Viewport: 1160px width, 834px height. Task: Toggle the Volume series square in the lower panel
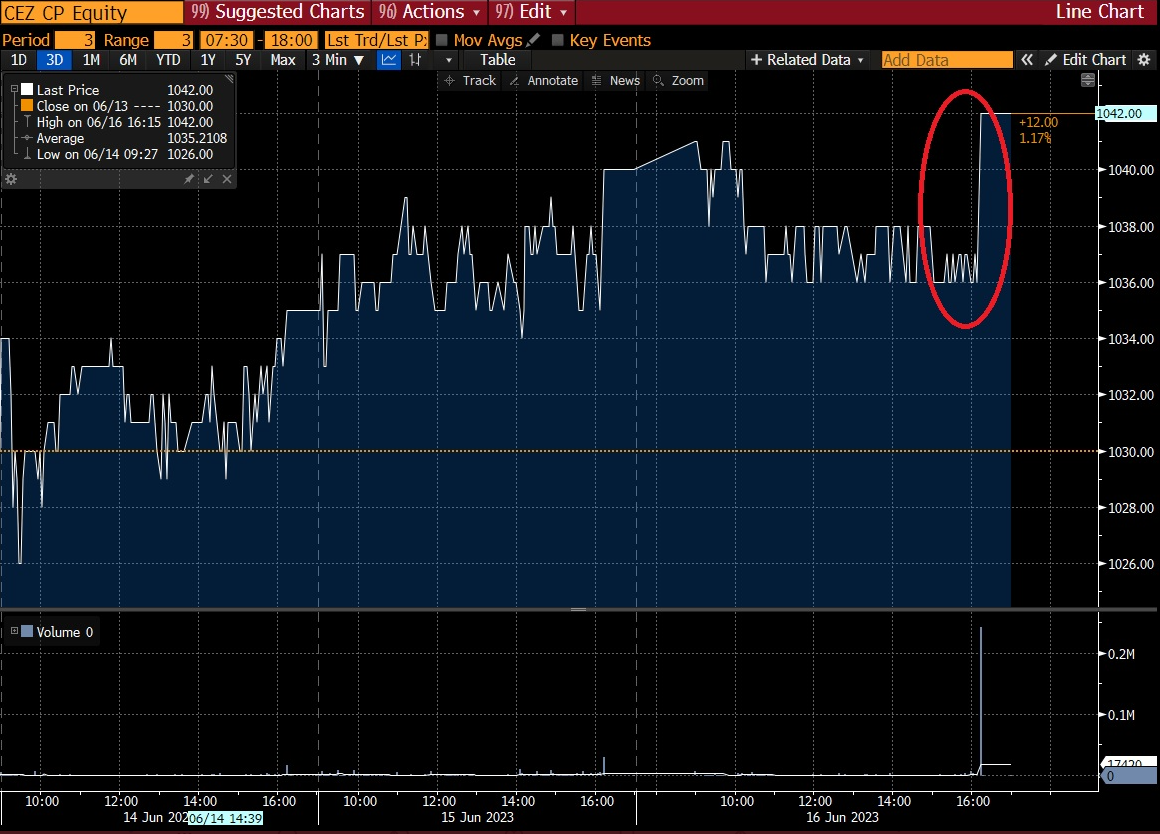26,632
